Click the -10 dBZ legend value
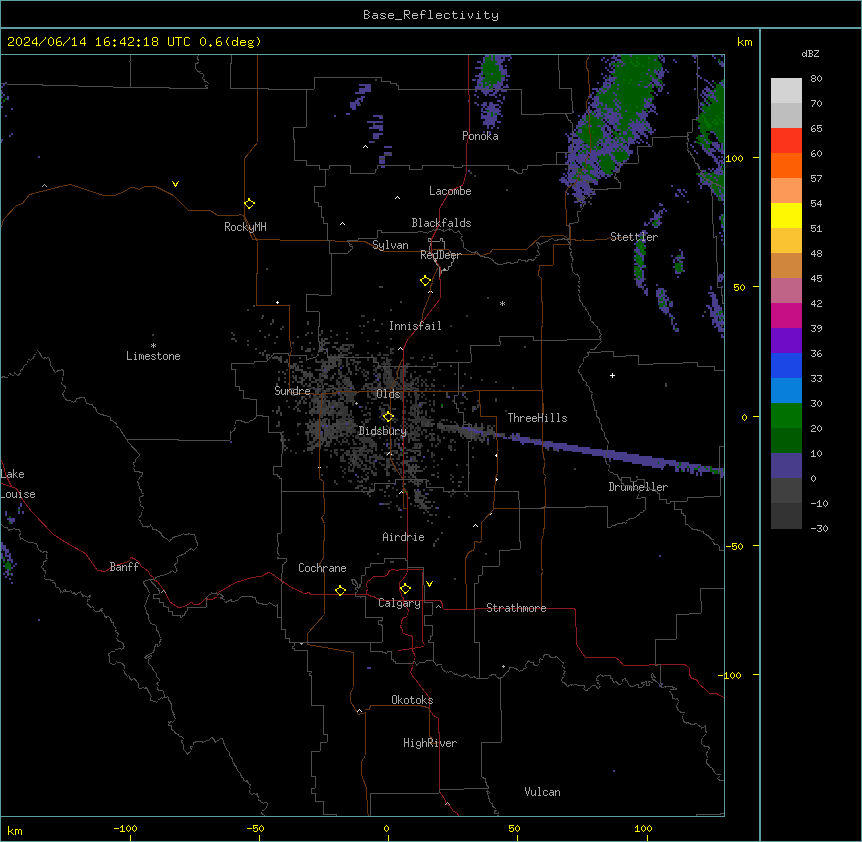This screenshot has width=862, height=842. click(x=819, y=503)
